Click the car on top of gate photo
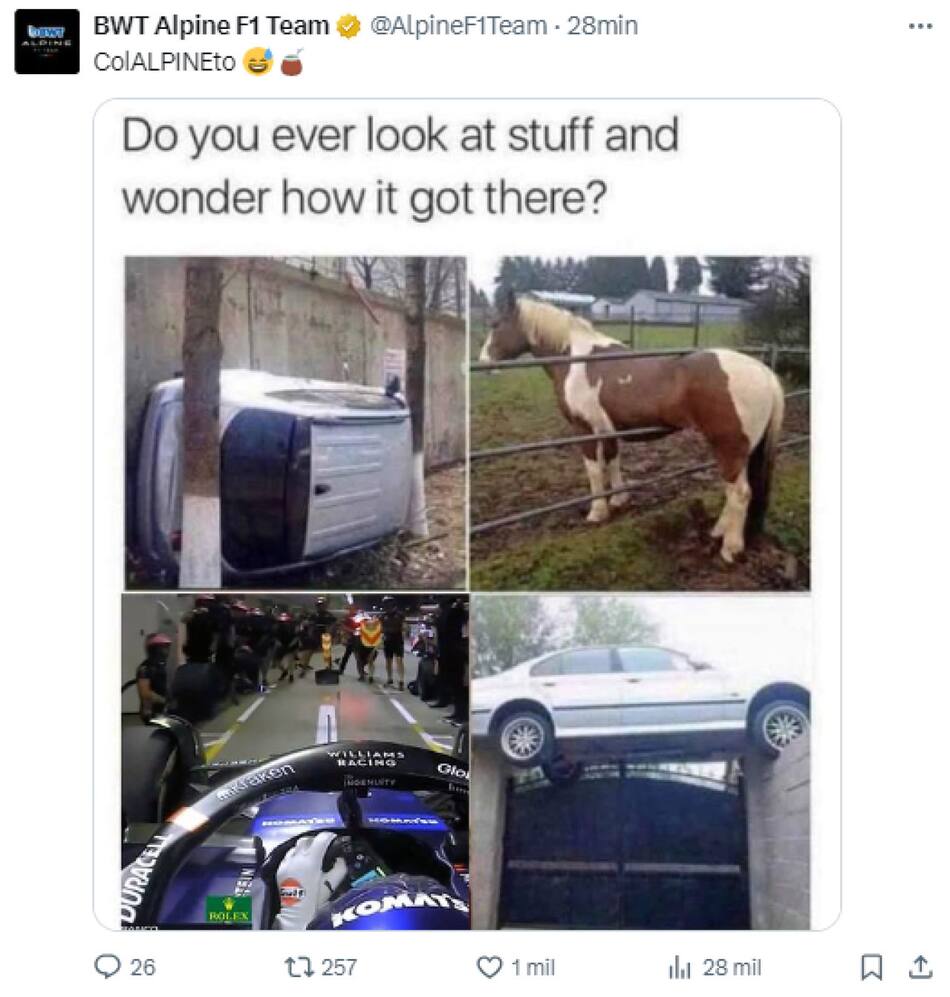The width and height of the screenshot is (950, 997). tap(641, 762)
